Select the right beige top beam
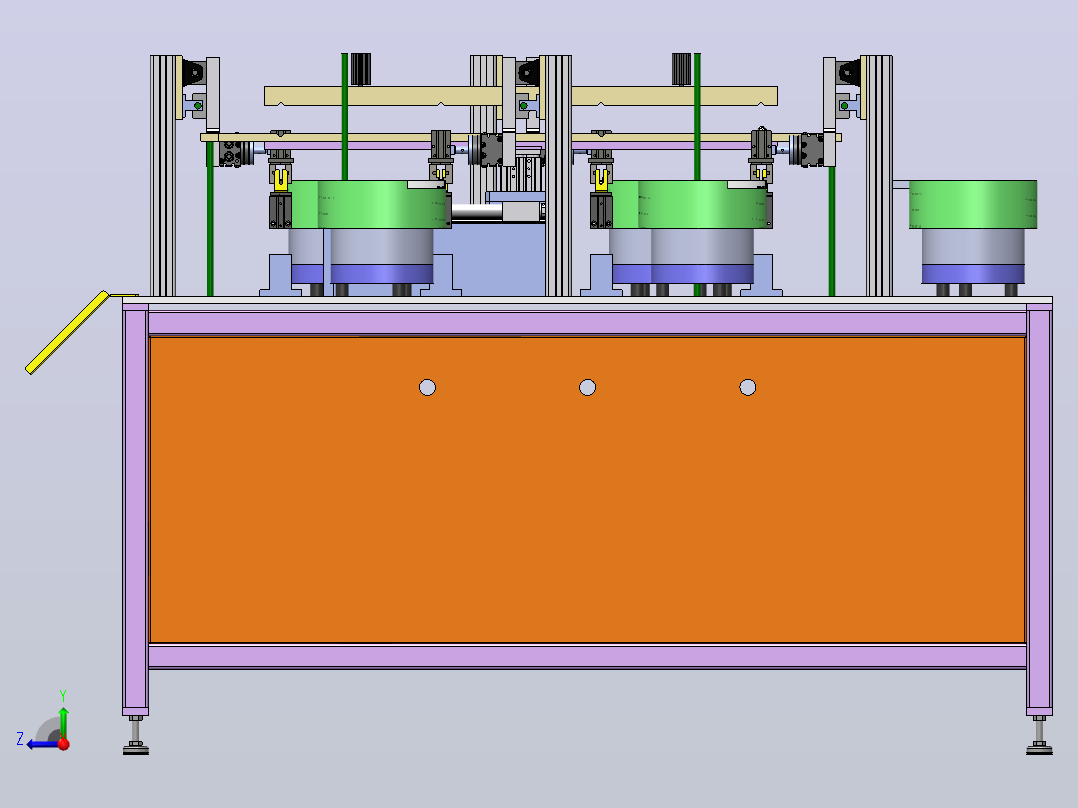The height and width of the screenshot is (808, 1078). (x=674, y=96)
